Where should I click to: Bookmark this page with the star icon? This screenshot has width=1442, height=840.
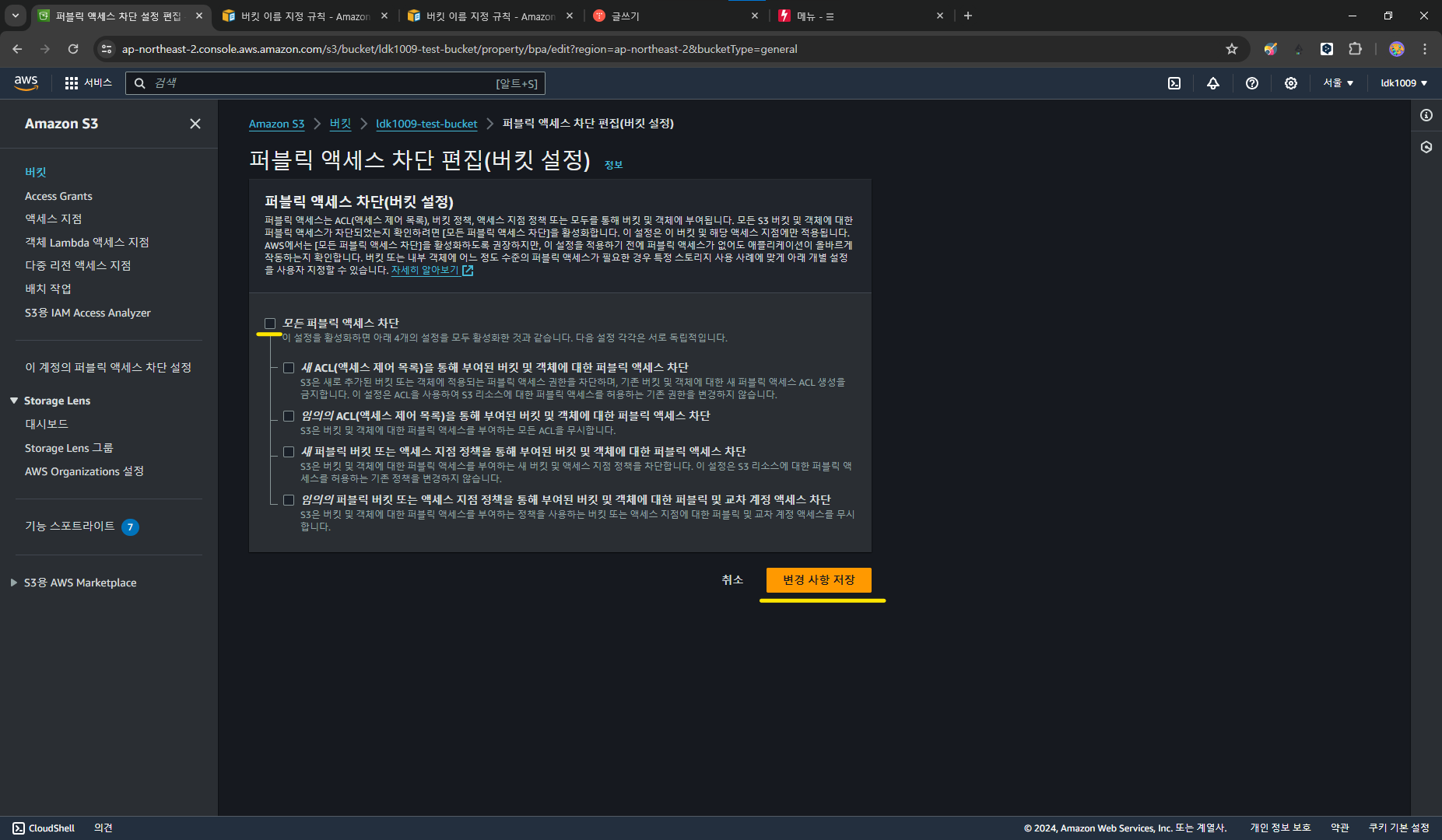click(x=1232, y=49)
